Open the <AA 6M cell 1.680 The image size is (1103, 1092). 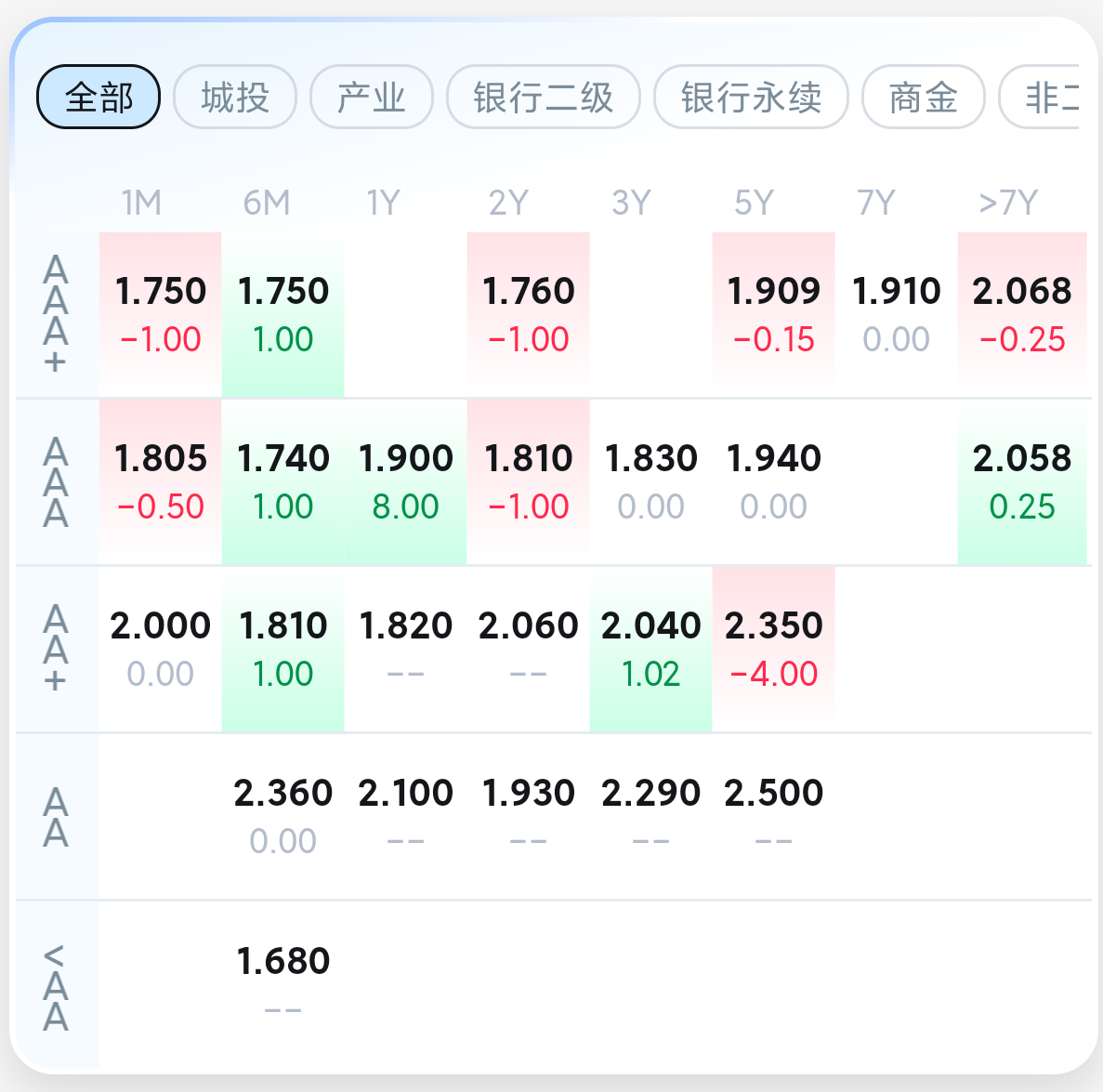(283, 983)
